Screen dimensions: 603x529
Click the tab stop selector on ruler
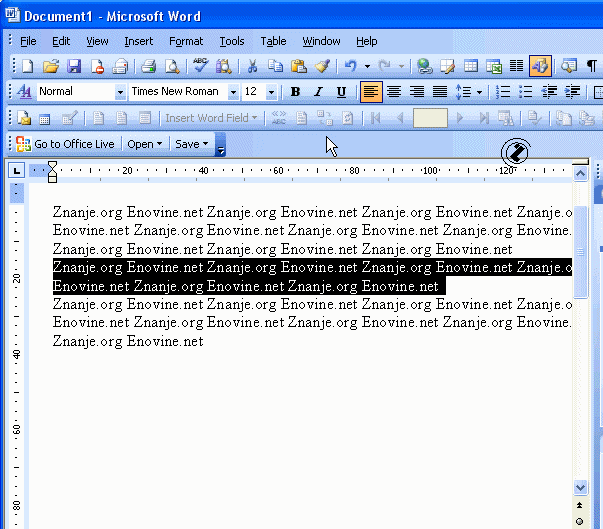[17, 171]
